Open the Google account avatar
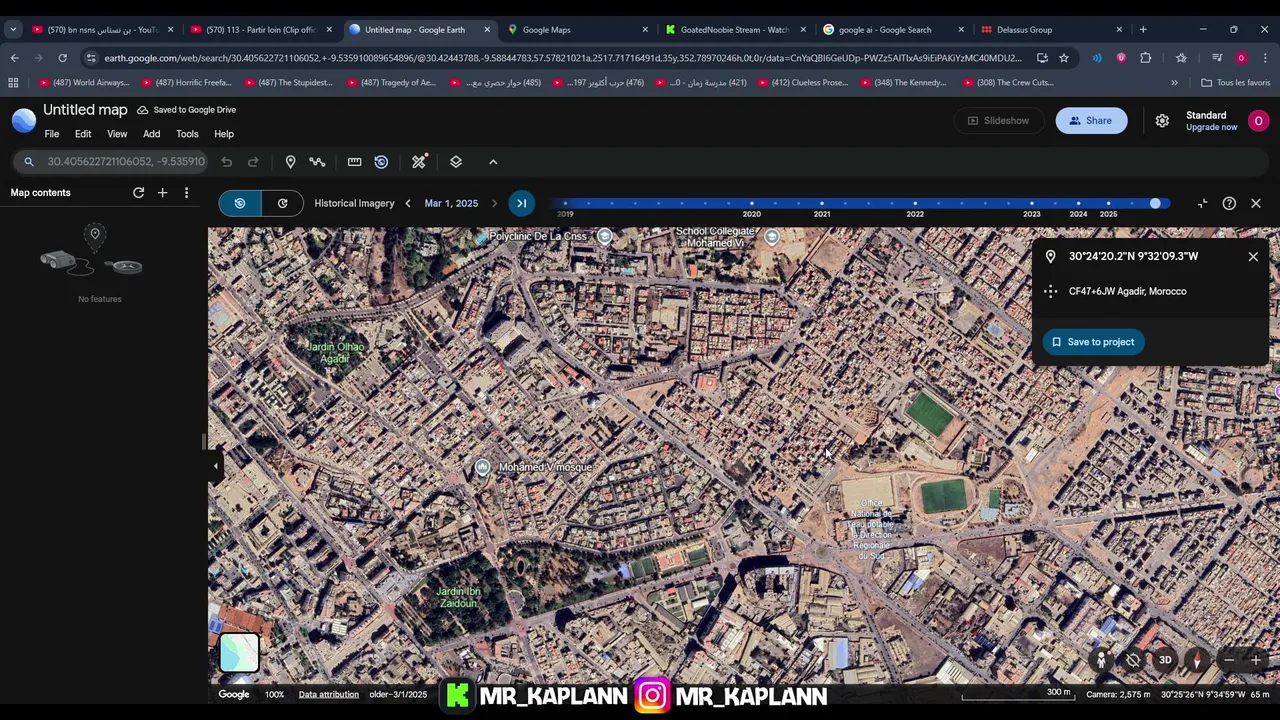 tap(1258, 120)
